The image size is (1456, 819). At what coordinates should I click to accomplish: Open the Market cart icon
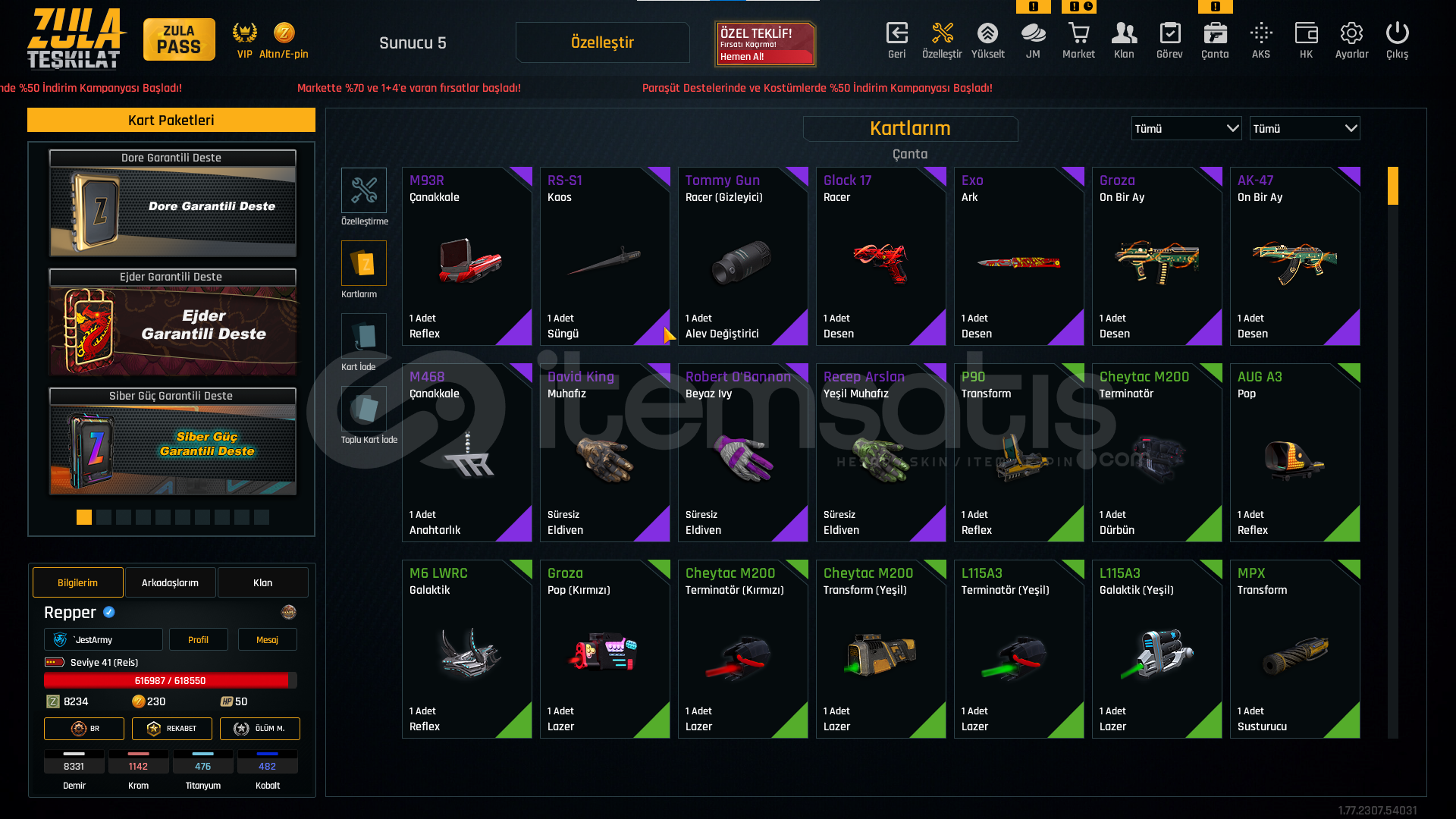point(1078,33)
